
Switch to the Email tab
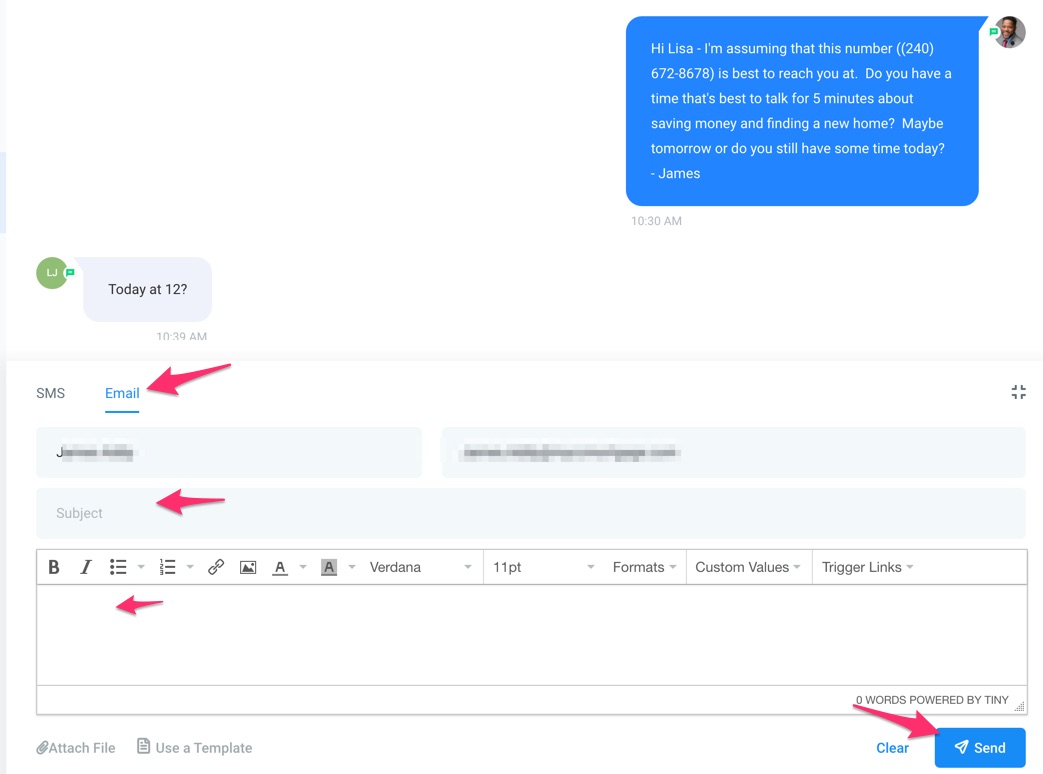(122, 393)
